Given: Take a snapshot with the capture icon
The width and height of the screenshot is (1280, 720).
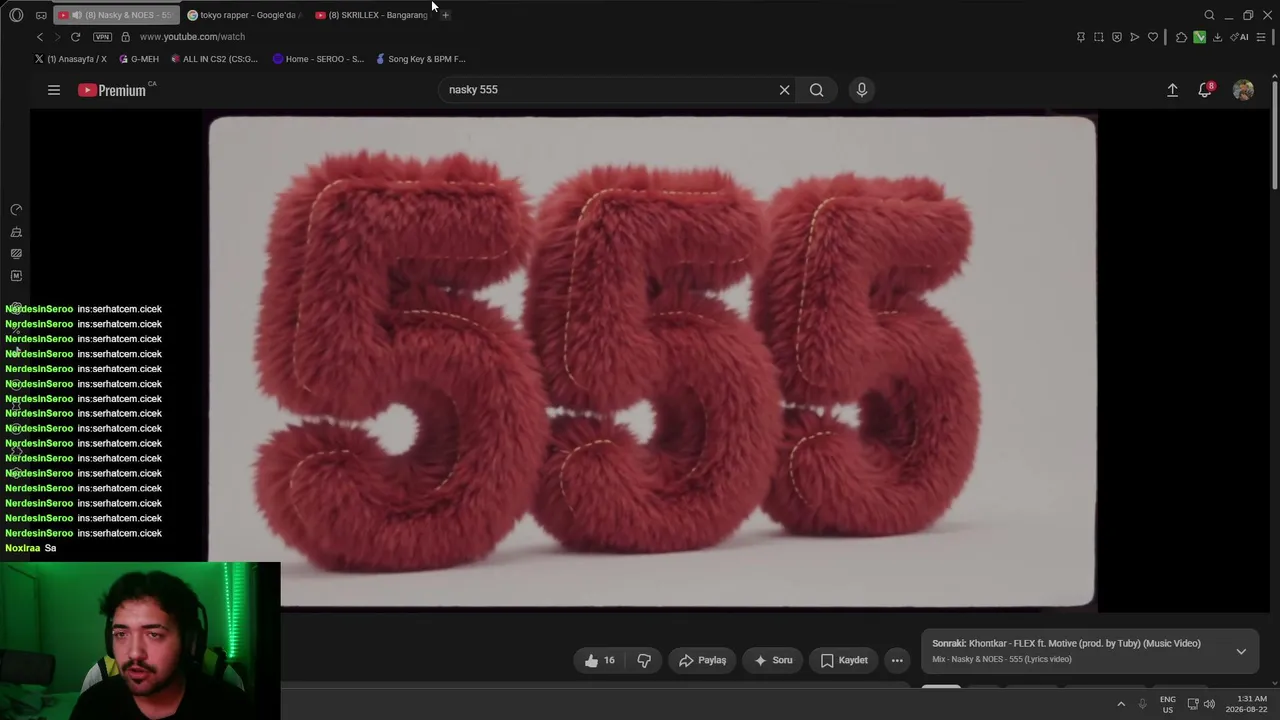Looking at the screenshot, I should coord(1099,37).
